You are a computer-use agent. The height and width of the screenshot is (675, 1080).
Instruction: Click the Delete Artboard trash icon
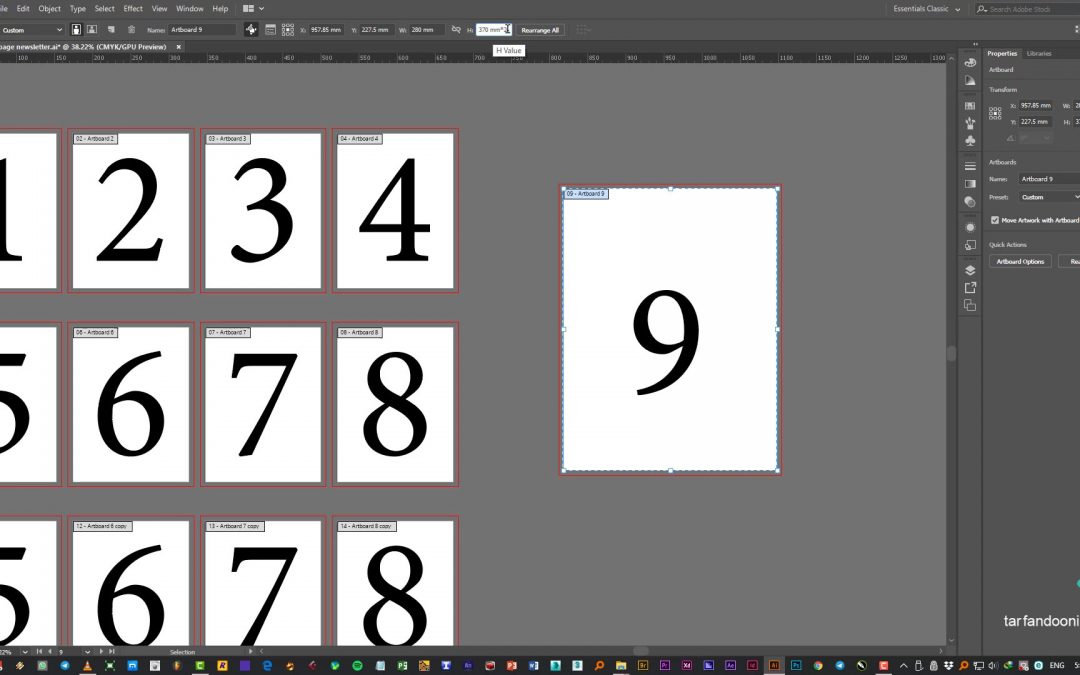coord(129,30)
